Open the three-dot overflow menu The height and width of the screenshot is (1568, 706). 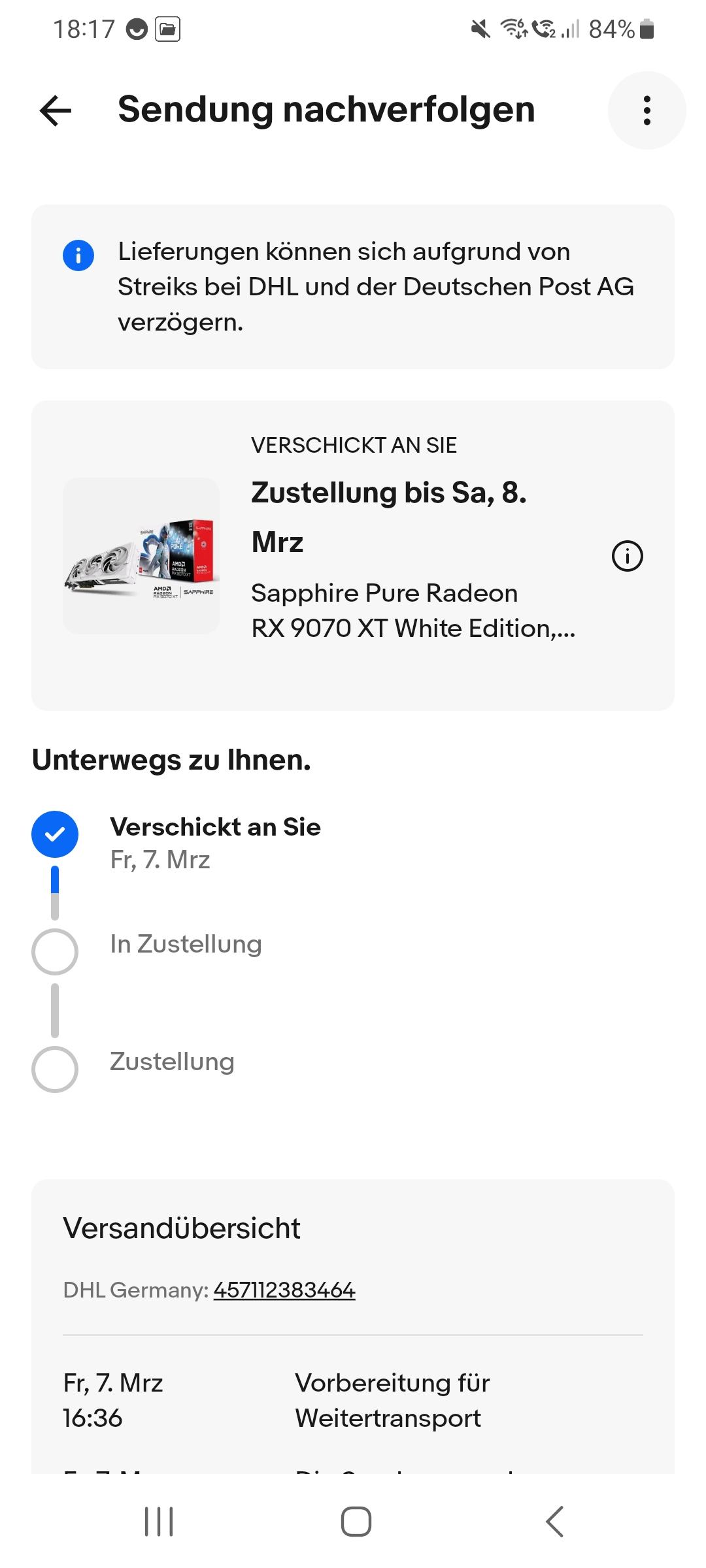click(x=647, y=110)
